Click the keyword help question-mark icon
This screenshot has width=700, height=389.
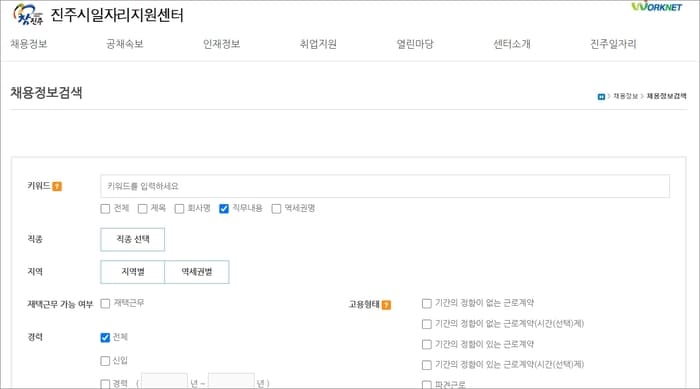pyautogui.click(x=57, y=186)
